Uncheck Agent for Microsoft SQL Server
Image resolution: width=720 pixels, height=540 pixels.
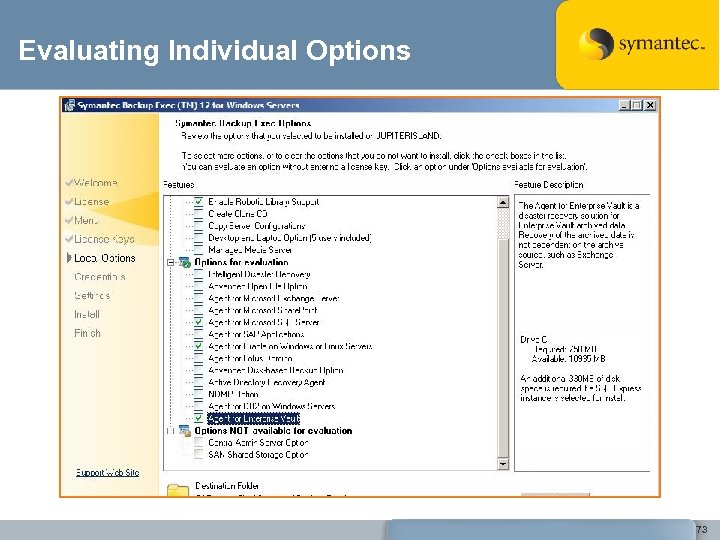point(198,322)
